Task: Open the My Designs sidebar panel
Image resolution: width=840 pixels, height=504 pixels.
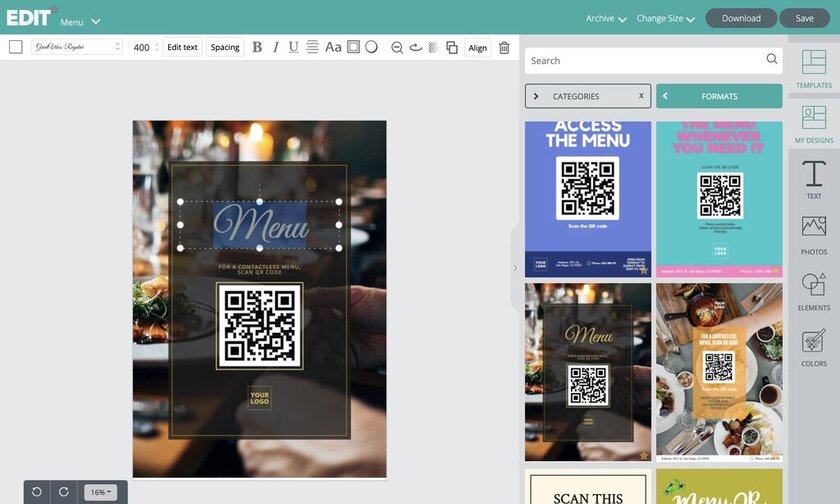Action: 814,124
